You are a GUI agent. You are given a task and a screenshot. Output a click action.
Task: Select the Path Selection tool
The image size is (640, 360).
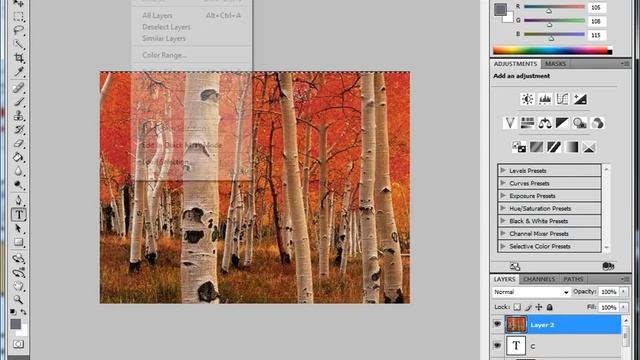click(18, 229)
